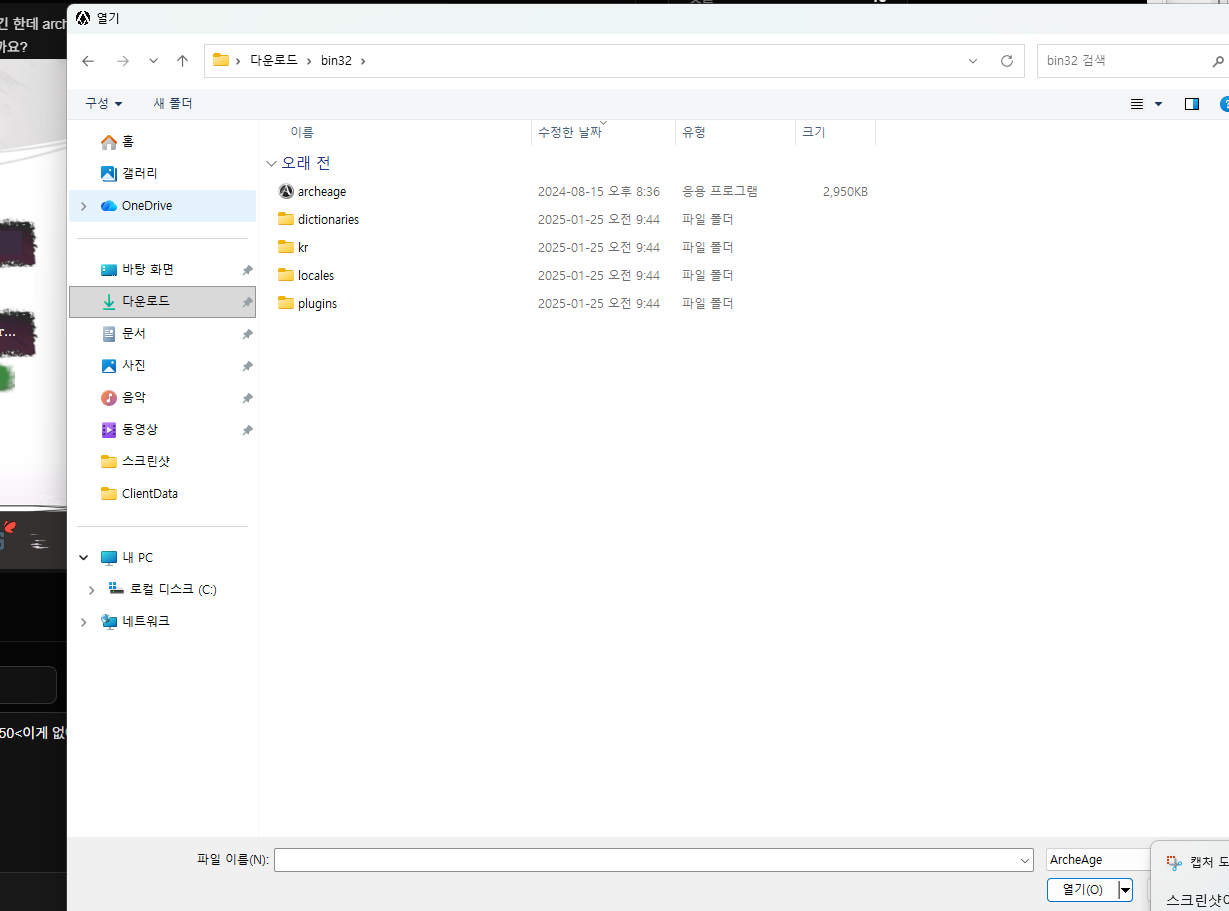Image resolution: width=1229 pixels, height=911 pixels.
Task: Open address bar history dropdown
Action: pyautogui.click(x=973, y=61)
